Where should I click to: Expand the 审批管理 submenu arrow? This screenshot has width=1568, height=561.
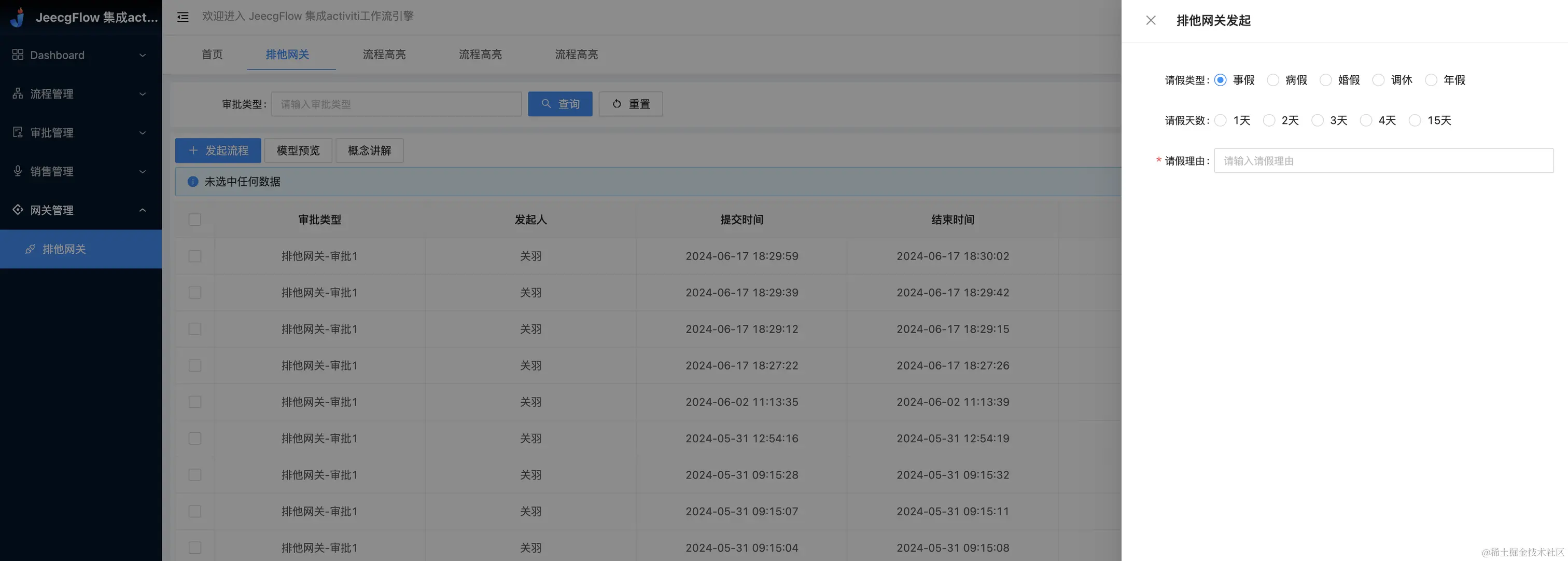coord(143,133)
